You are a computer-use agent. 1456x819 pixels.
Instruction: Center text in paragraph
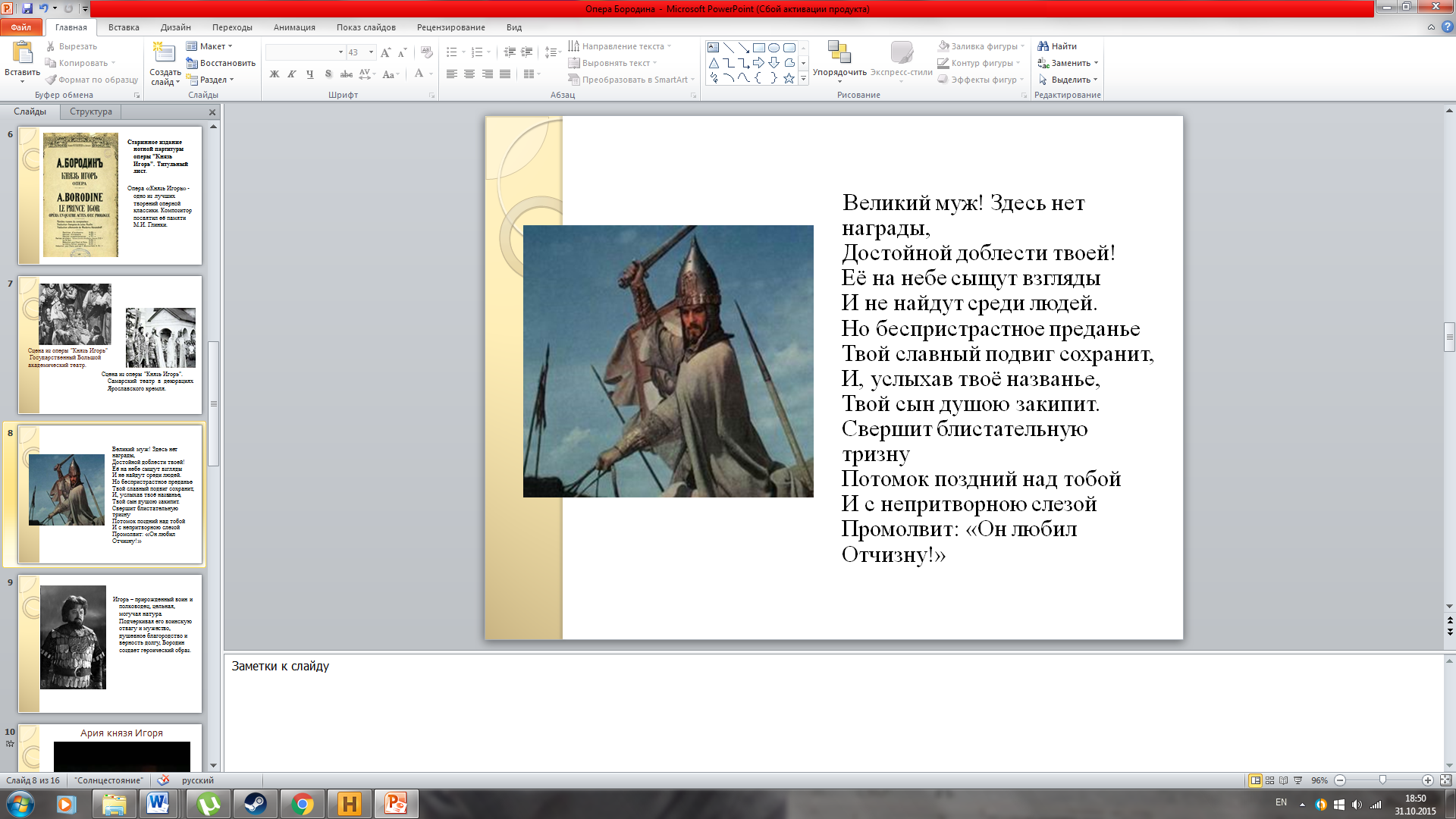coord(469,74)
